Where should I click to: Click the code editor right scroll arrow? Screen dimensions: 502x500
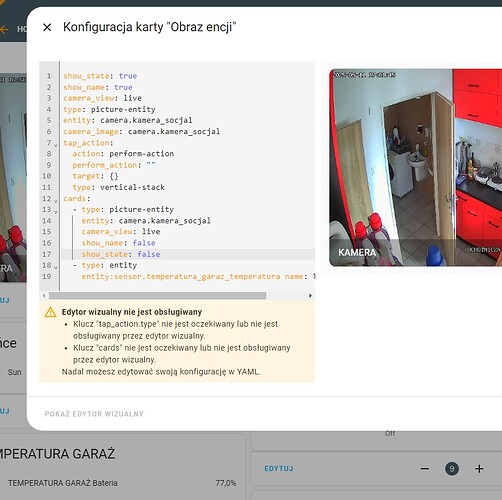pyautogui.click(x=310, y=296)
